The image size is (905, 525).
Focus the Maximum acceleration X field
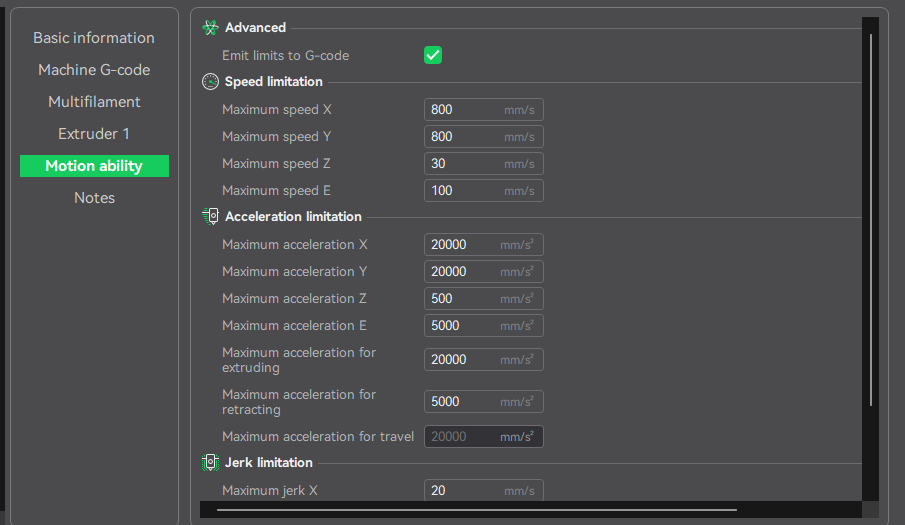[484, 245]
